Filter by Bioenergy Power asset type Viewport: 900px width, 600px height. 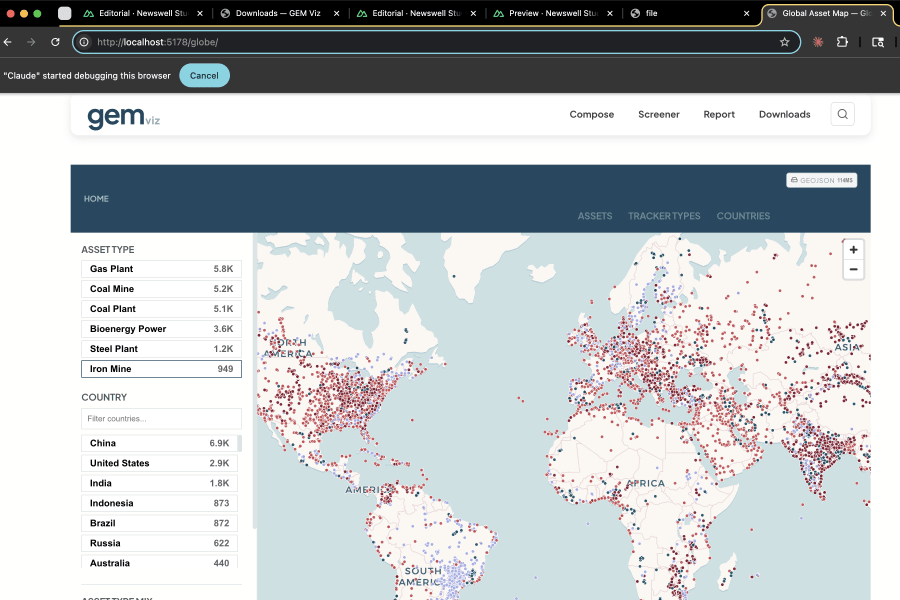(x=161, y=329)
